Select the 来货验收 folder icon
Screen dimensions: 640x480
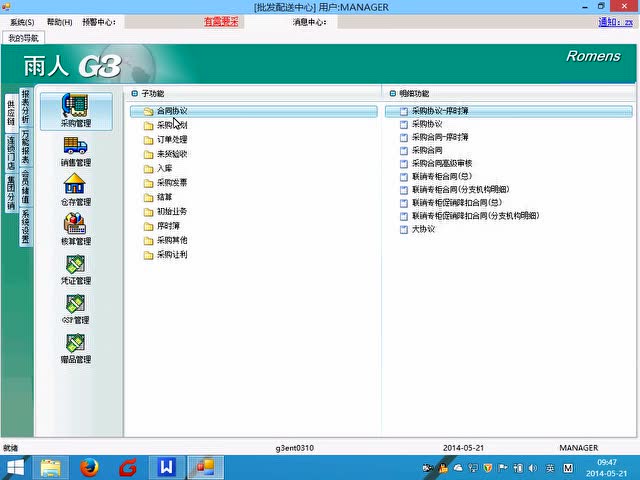tap(149, 154)
